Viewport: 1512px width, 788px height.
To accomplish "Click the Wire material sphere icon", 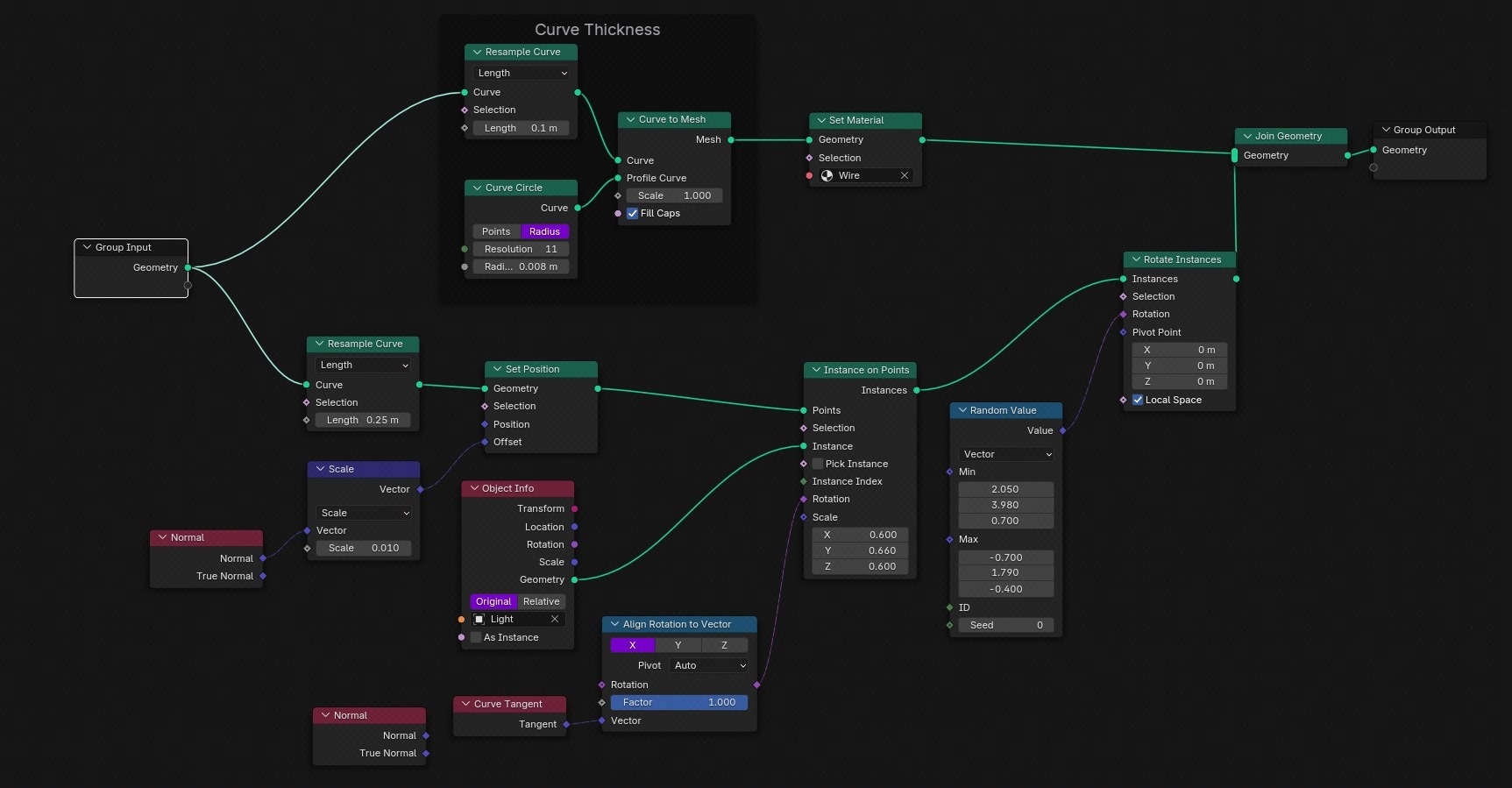I will click(827, 175).
